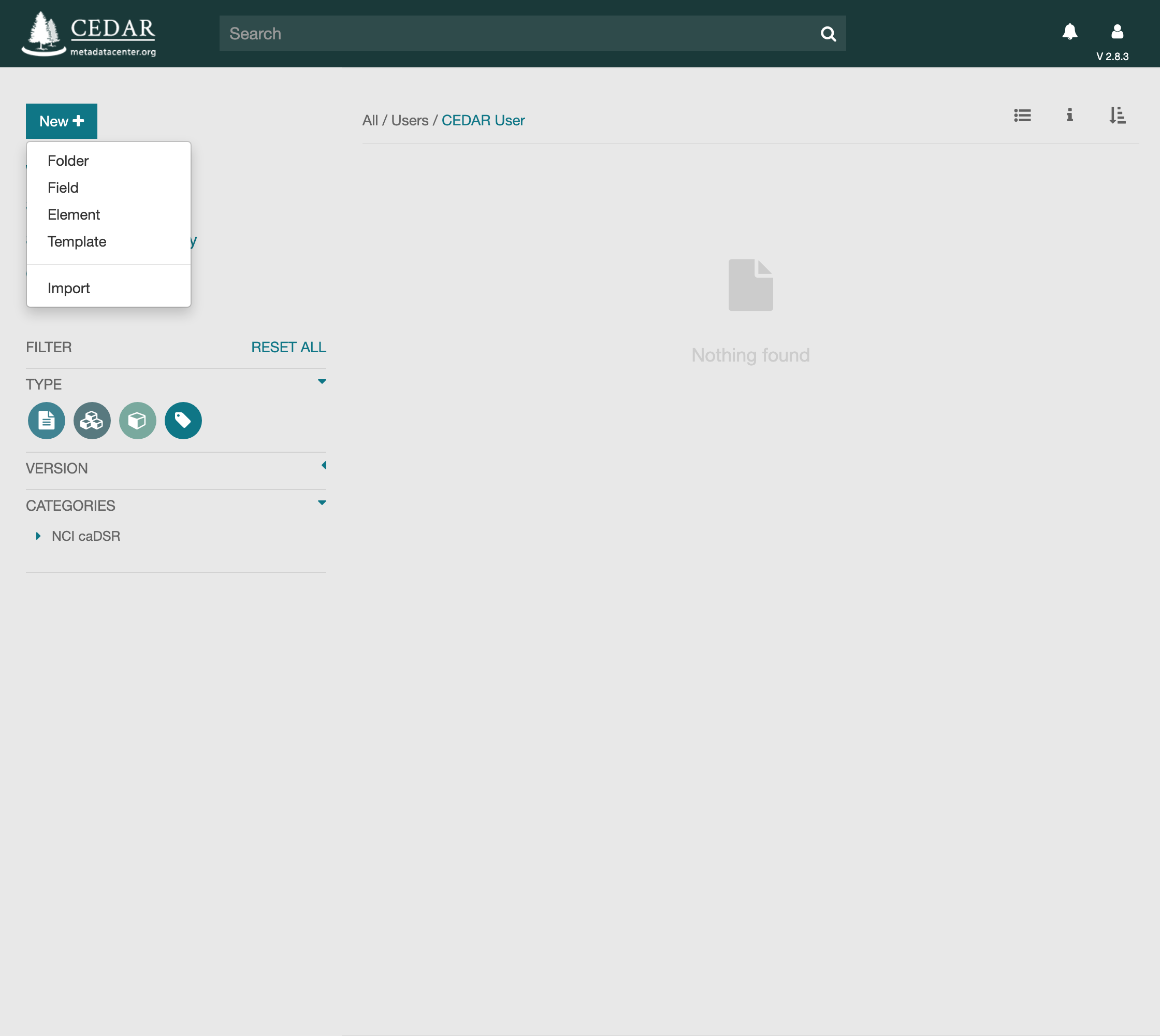Expand the VERSION filter section
1160x1036 pixels.
coord(323,466)
